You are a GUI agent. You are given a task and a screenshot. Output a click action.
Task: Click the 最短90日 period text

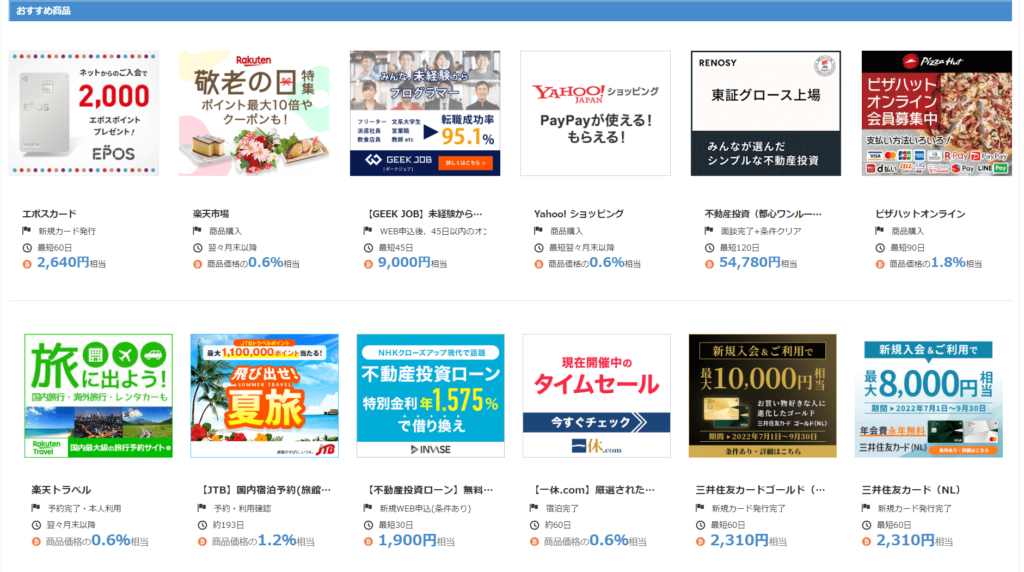(x=907, y=247)
